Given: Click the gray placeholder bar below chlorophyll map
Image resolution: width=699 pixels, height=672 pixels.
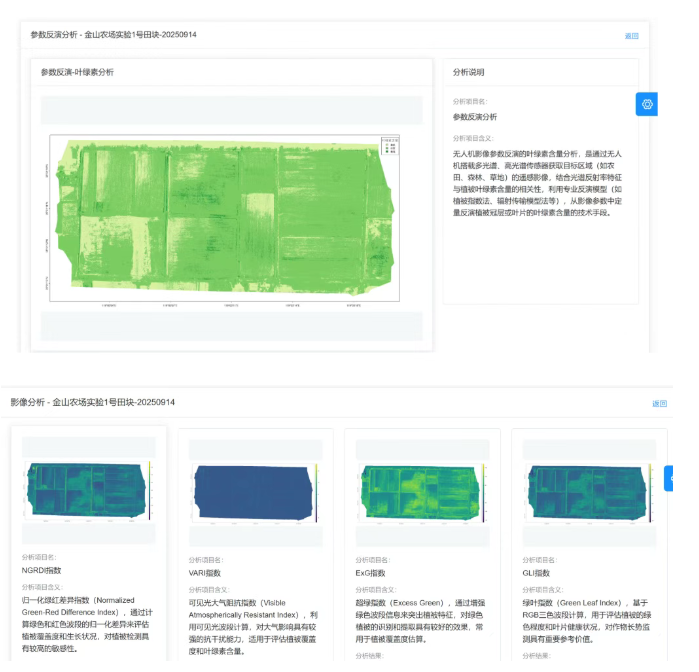Looking at the screenshot, I should pos(231,326).
